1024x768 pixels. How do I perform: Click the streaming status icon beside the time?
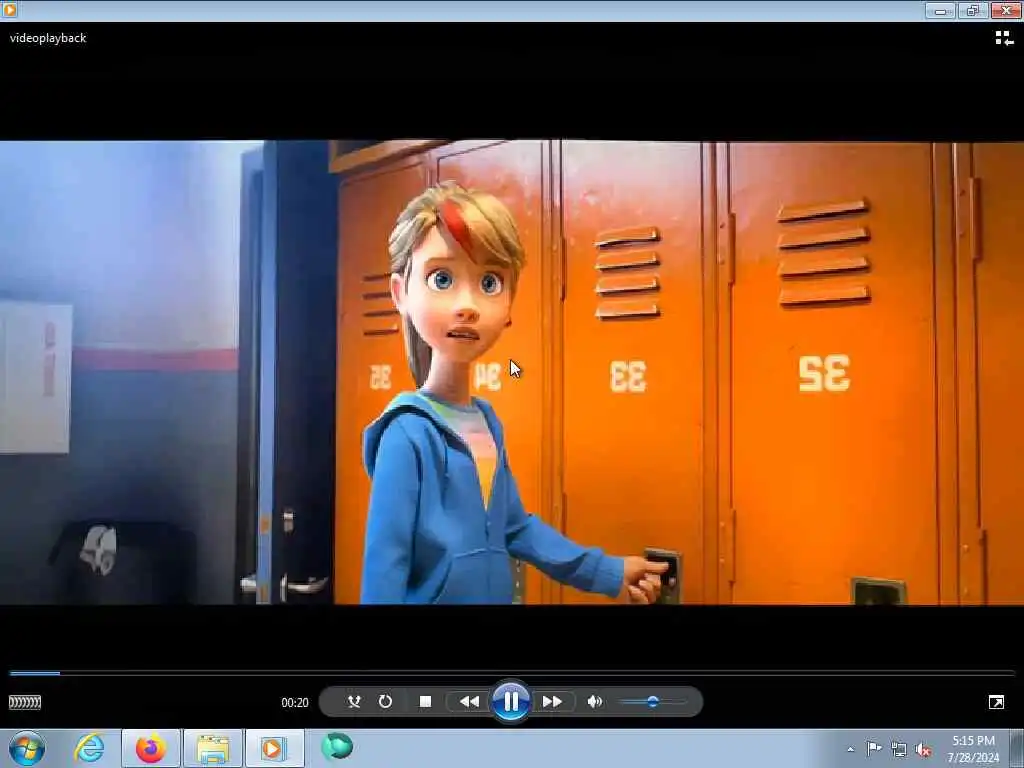click(x=25, y=702)
